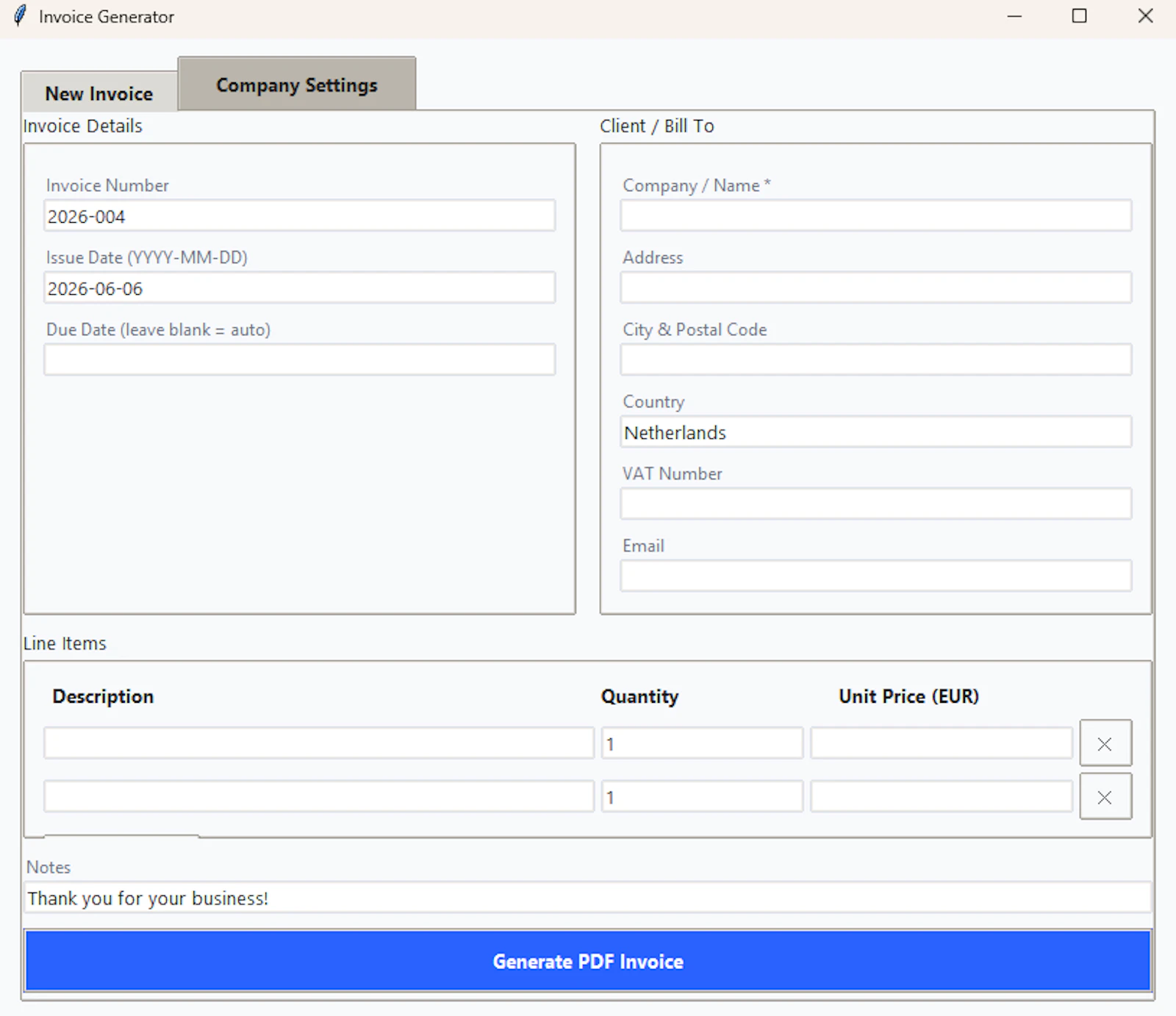Image resolution: width=1176 pixels, height=1016 pixels.
Task: Click the "Due Date (leave blank = auto)" label
Action: point(158,329)
